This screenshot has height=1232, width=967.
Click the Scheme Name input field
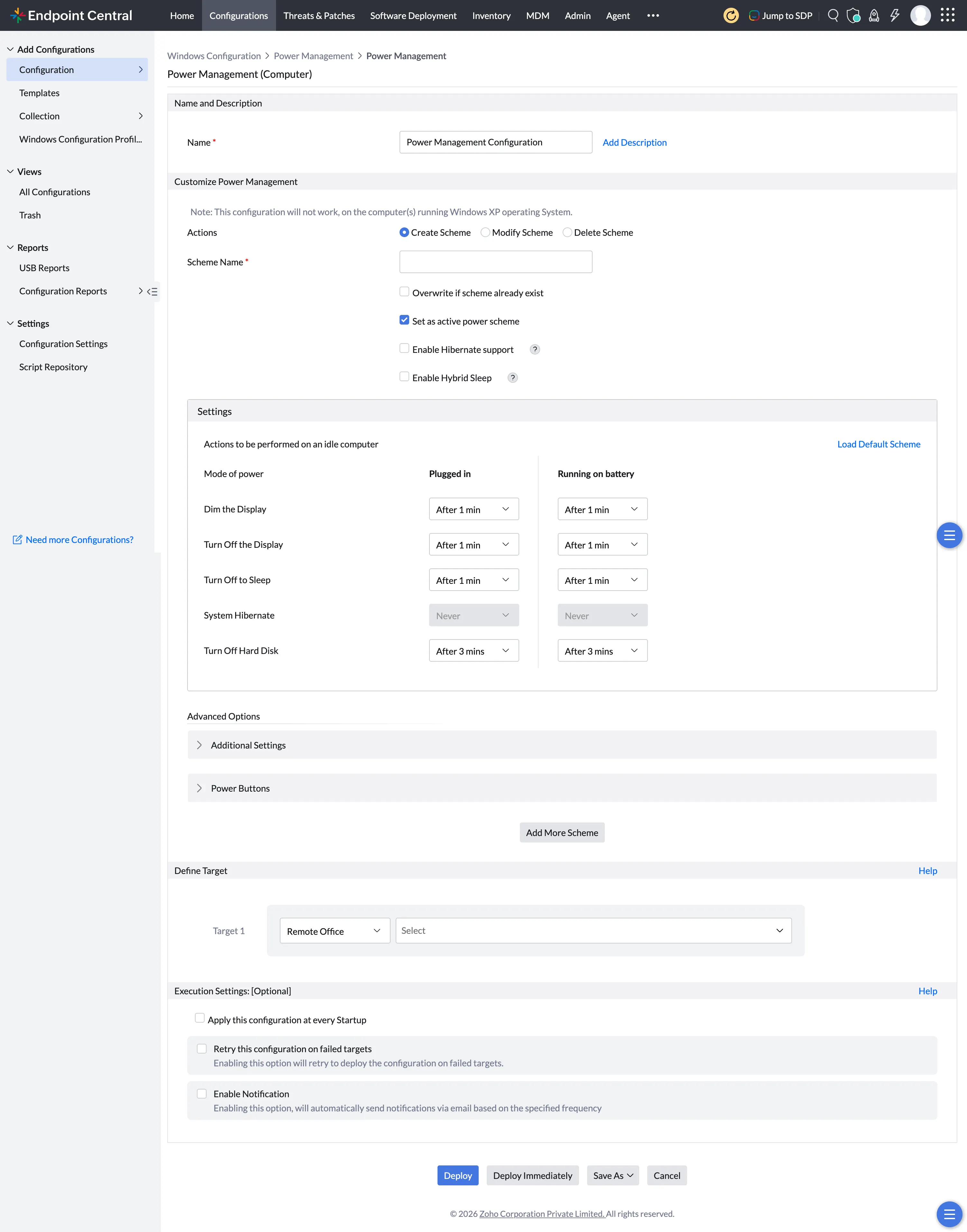pos(495,262)
